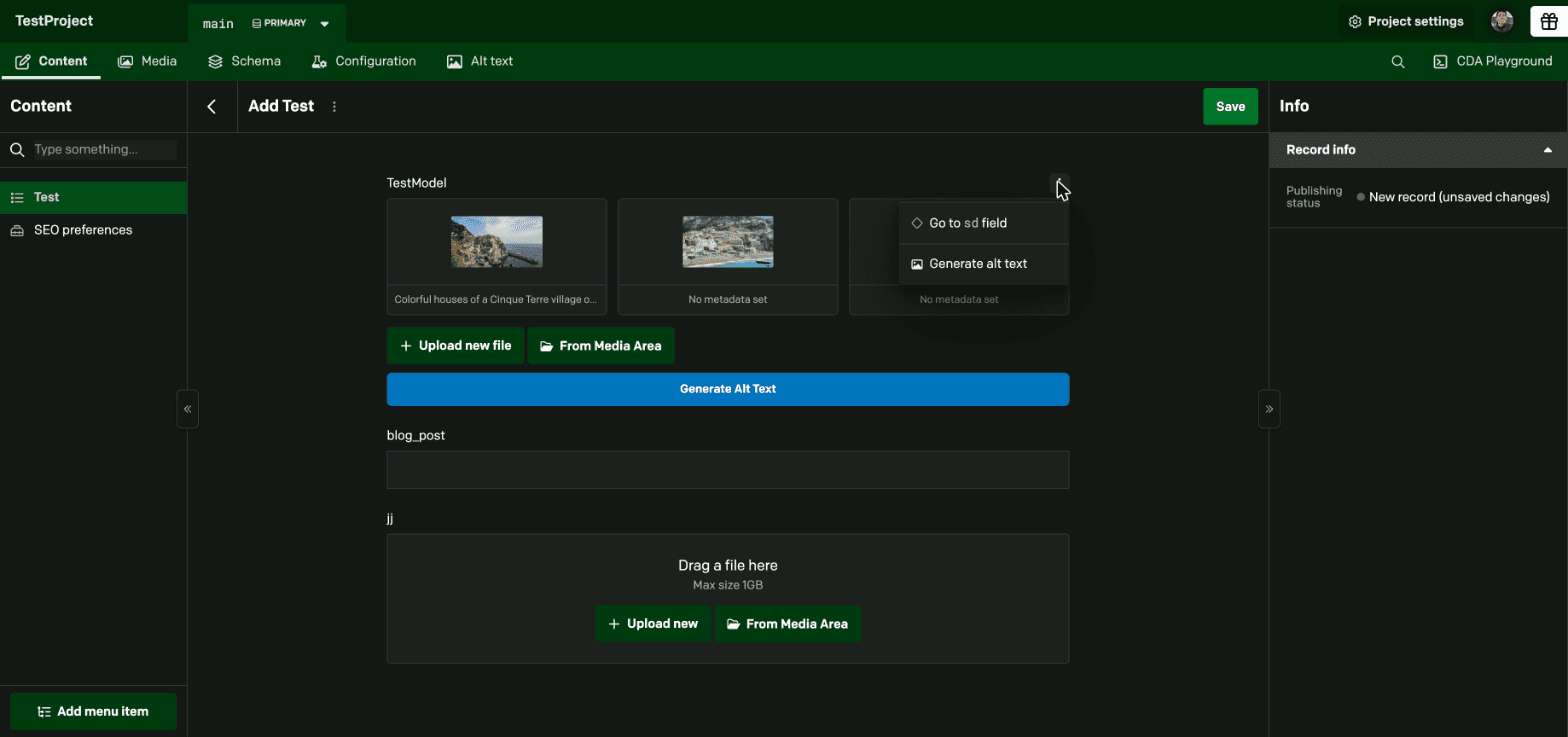Viewport: 1568px width, 737px height.
Task: Launch the CDA Playground
Action: pyautogui.click(x=1492, y=61)
